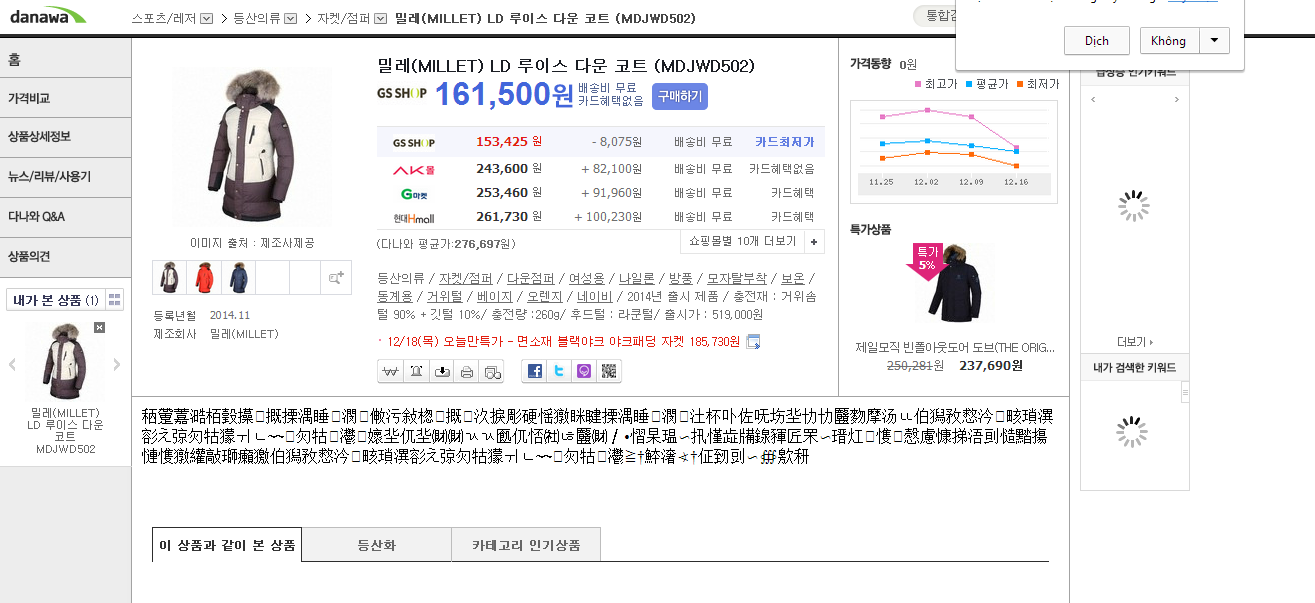Click the Dịch translate button

pos(1097,41)
